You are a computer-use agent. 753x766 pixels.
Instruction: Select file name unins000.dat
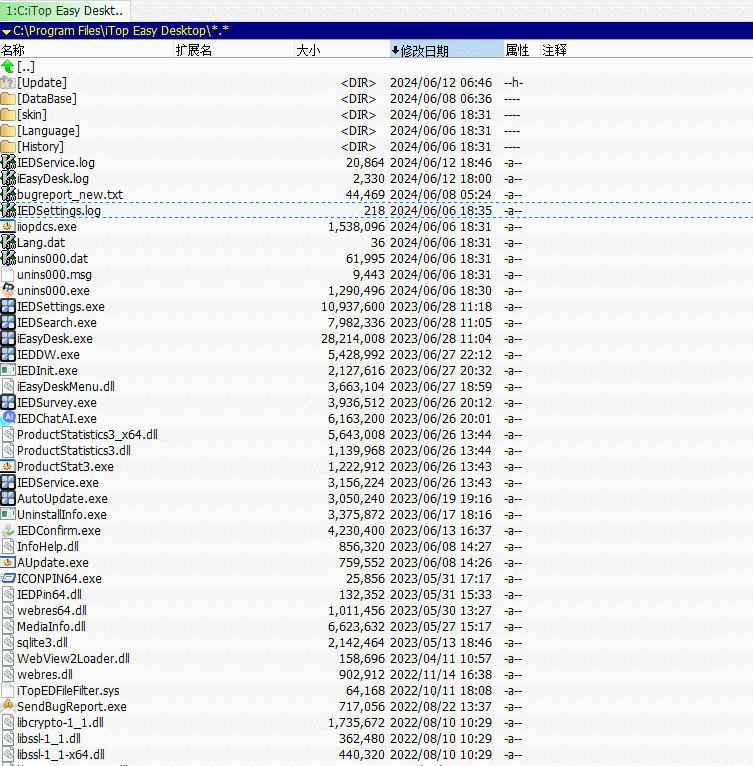coord(52,259)
